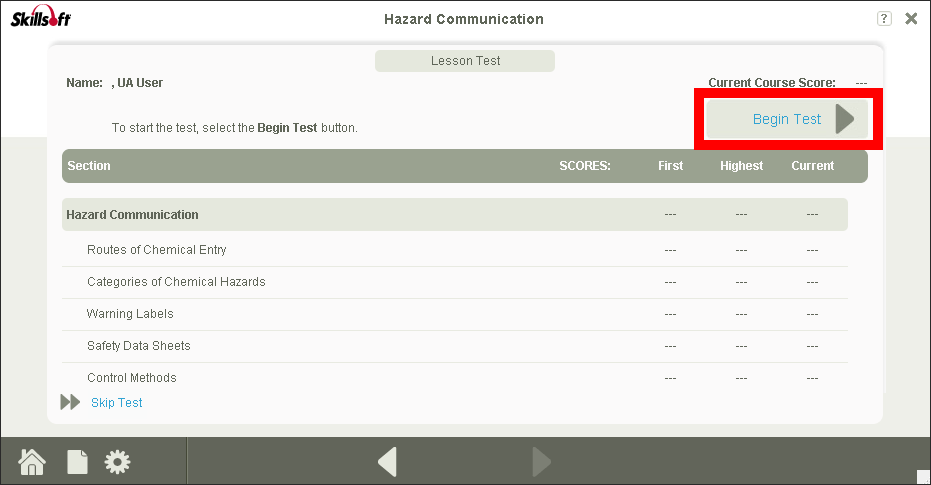Click the Begin Test button
This screenshot has height=485, width=931.
pyautogui.click(x=787, y=119)
